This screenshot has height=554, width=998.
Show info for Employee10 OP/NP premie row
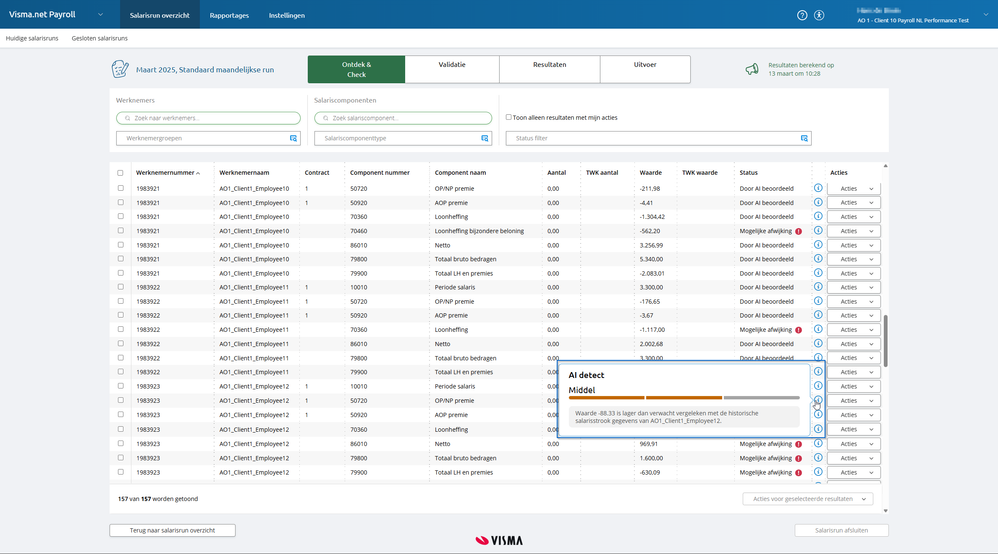tap(818, 188)
